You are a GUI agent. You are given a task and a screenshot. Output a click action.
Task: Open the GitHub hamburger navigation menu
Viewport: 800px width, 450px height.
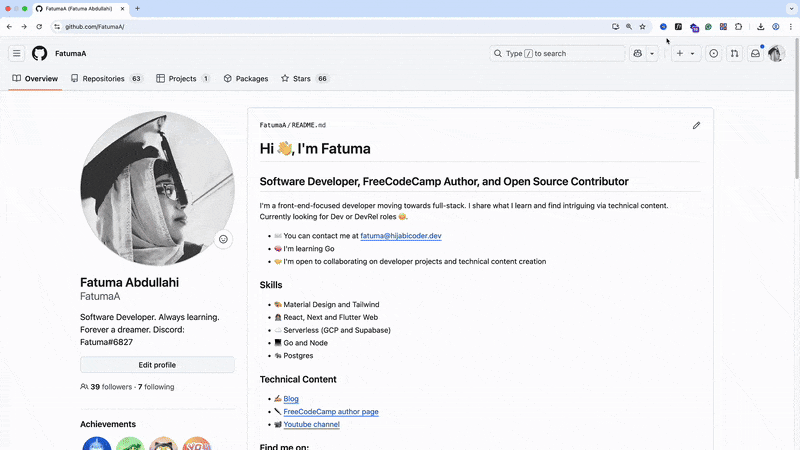tap(16, 53)
